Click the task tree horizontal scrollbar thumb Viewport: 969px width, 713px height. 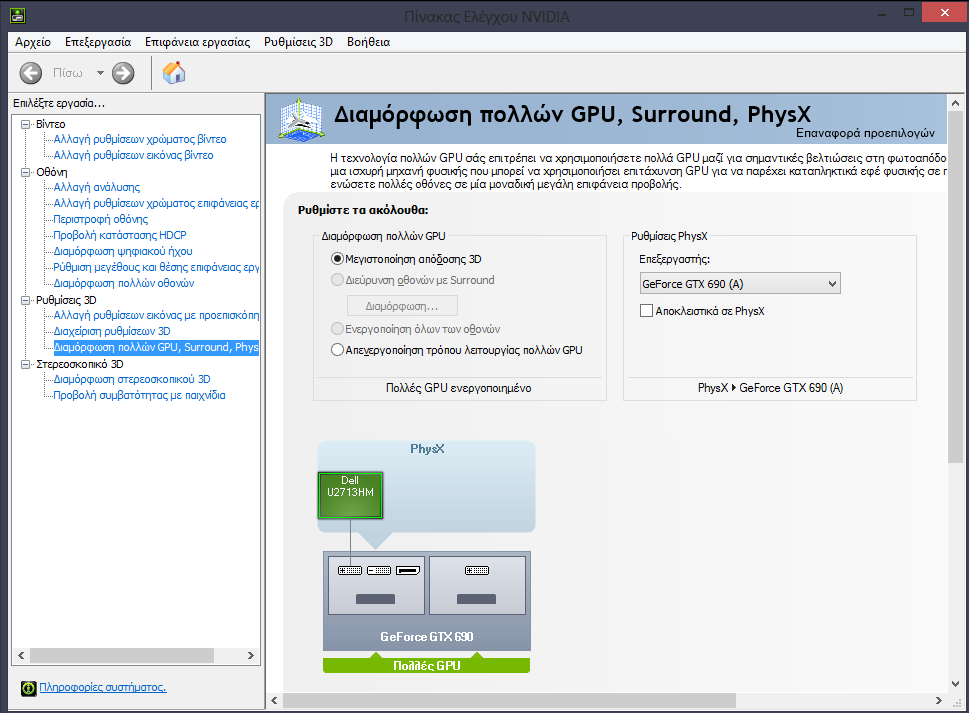122,656
